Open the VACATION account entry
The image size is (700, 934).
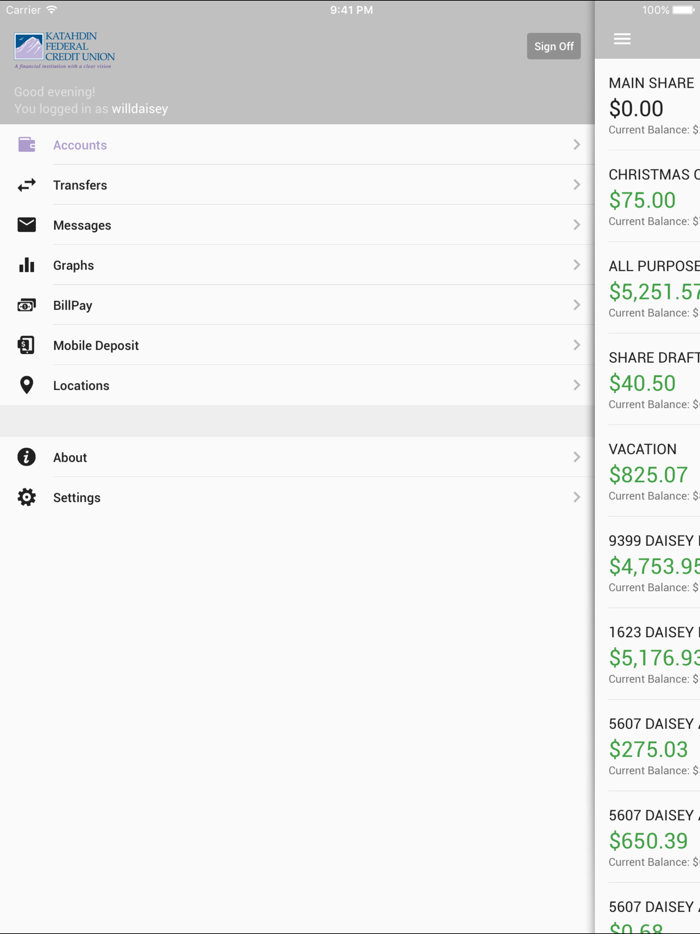click(x=652, y=471)
